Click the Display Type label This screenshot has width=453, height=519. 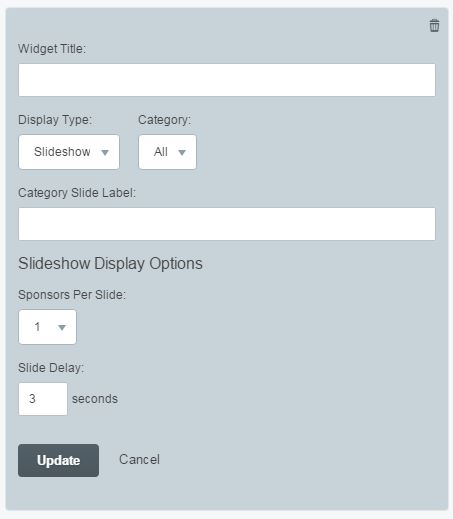pyautogui.click(x=55, y=120)
